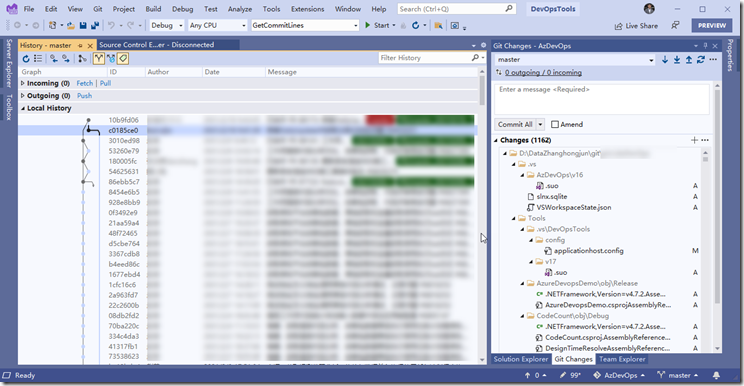Go to the child commit in History
The width and height of the screenshot is (744, 386).
pyautogui.click(x=54, y=58)
